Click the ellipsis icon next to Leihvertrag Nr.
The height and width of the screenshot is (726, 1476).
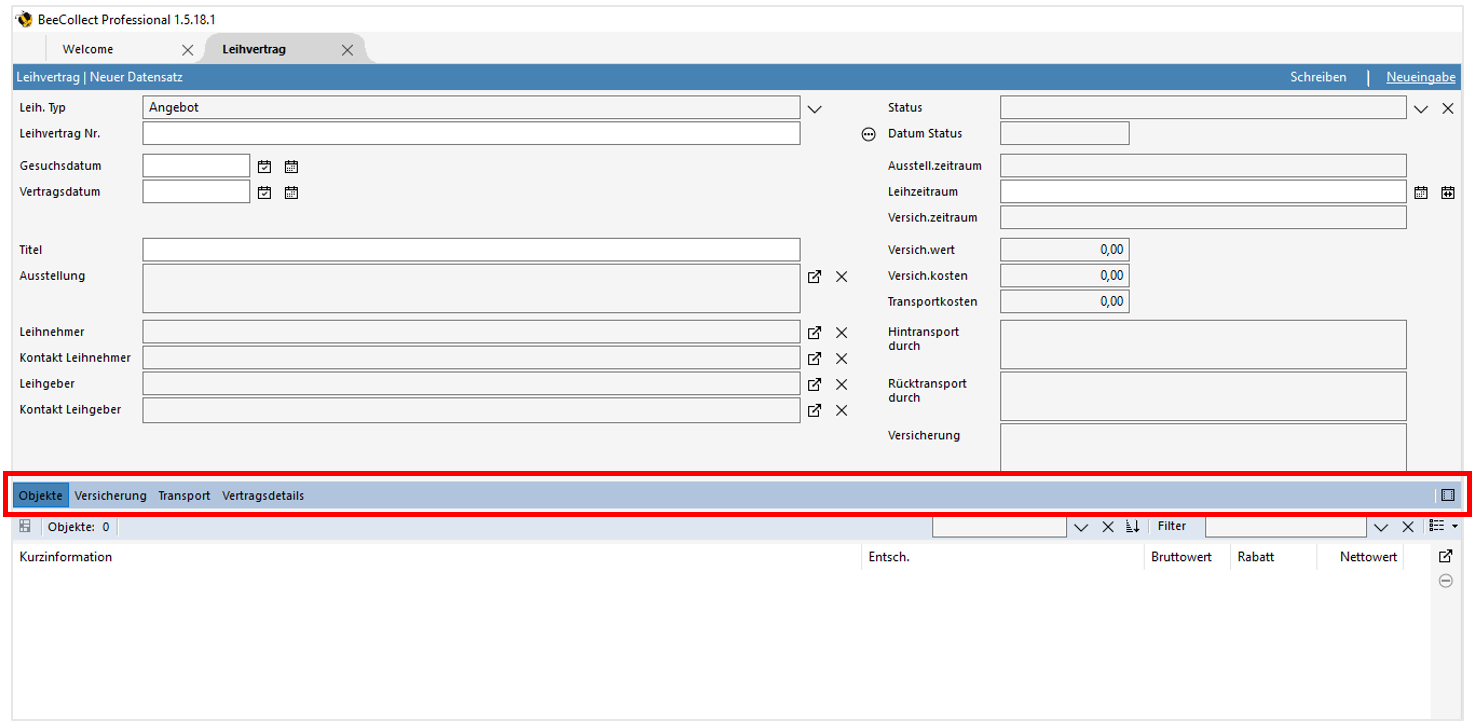[868, 133]
